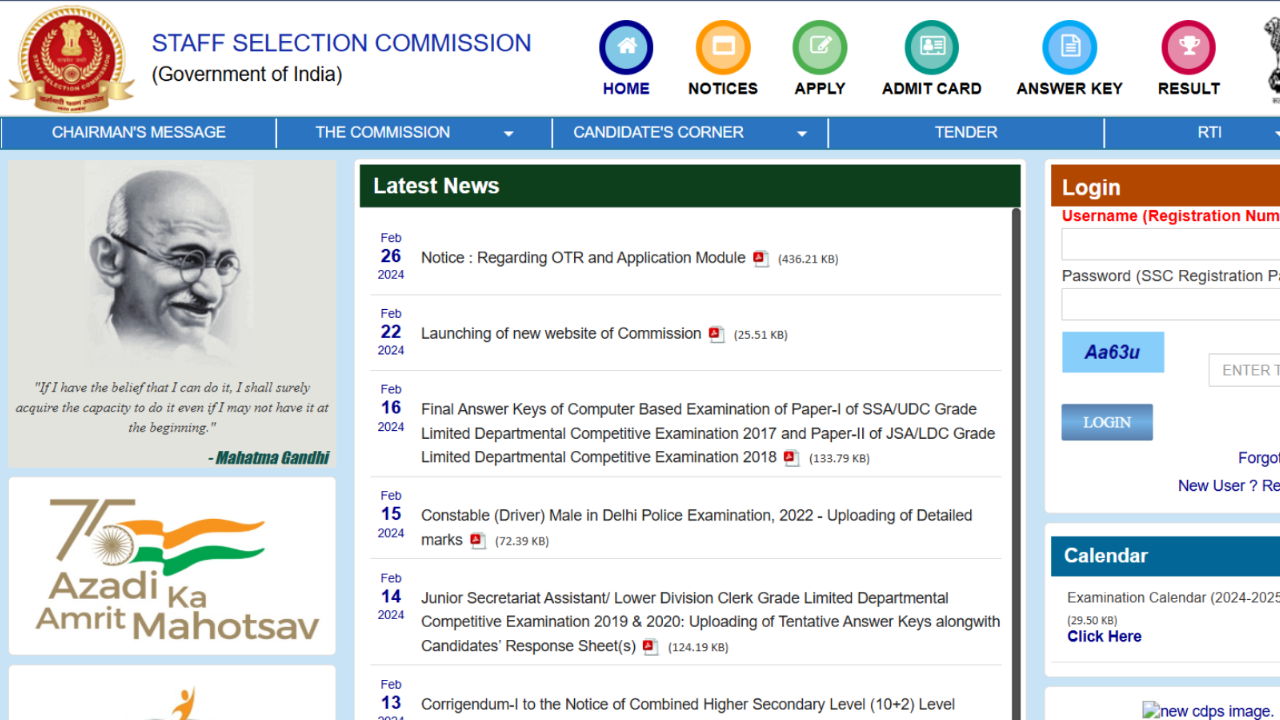Click the Feb 22 2024 date label
This screenshot has height=720, width=1280.
(391, 332)
